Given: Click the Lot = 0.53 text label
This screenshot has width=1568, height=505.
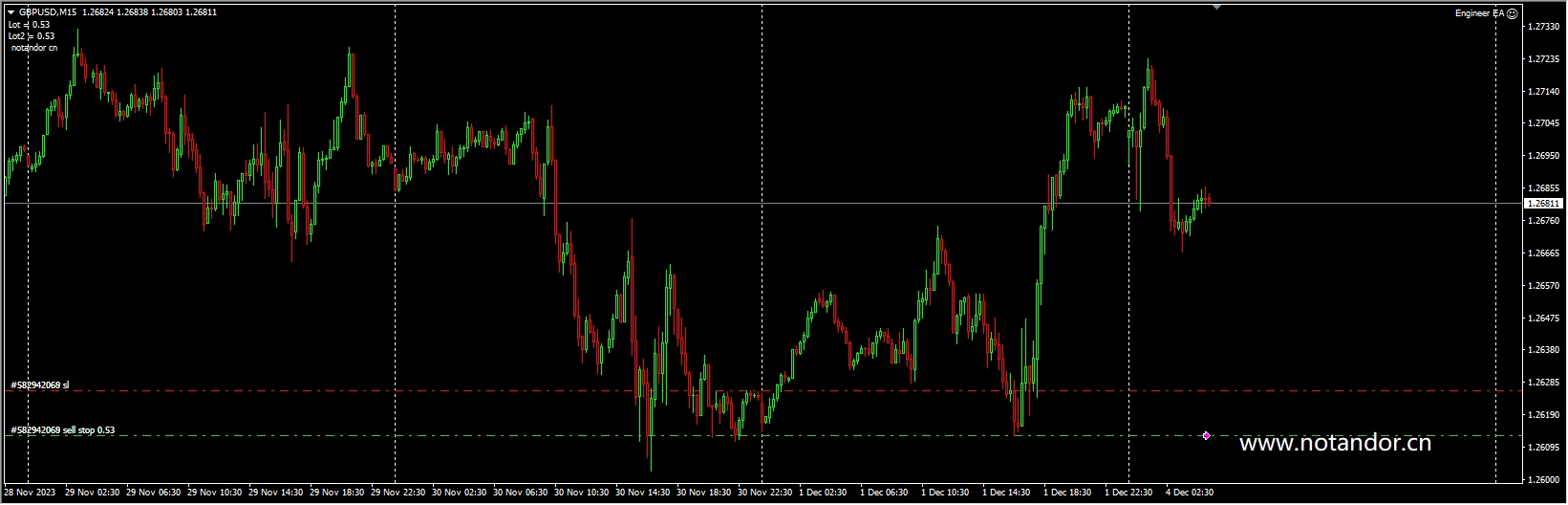Looking at the screenshot, I should [x=29, y=25].
